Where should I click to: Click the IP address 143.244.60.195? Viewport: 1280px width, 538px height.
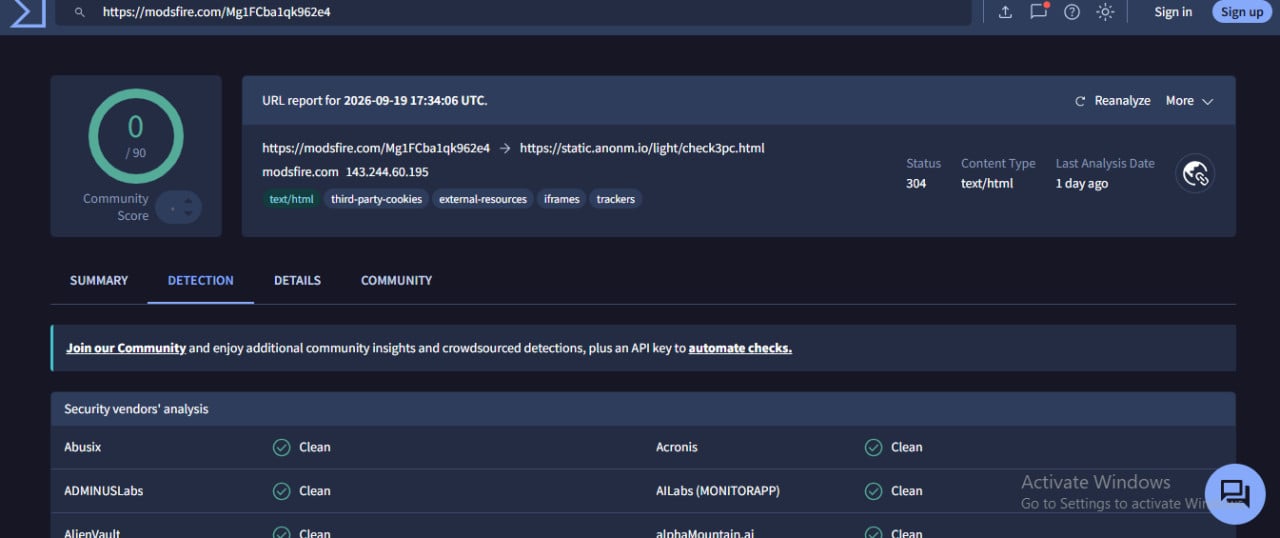387,172
